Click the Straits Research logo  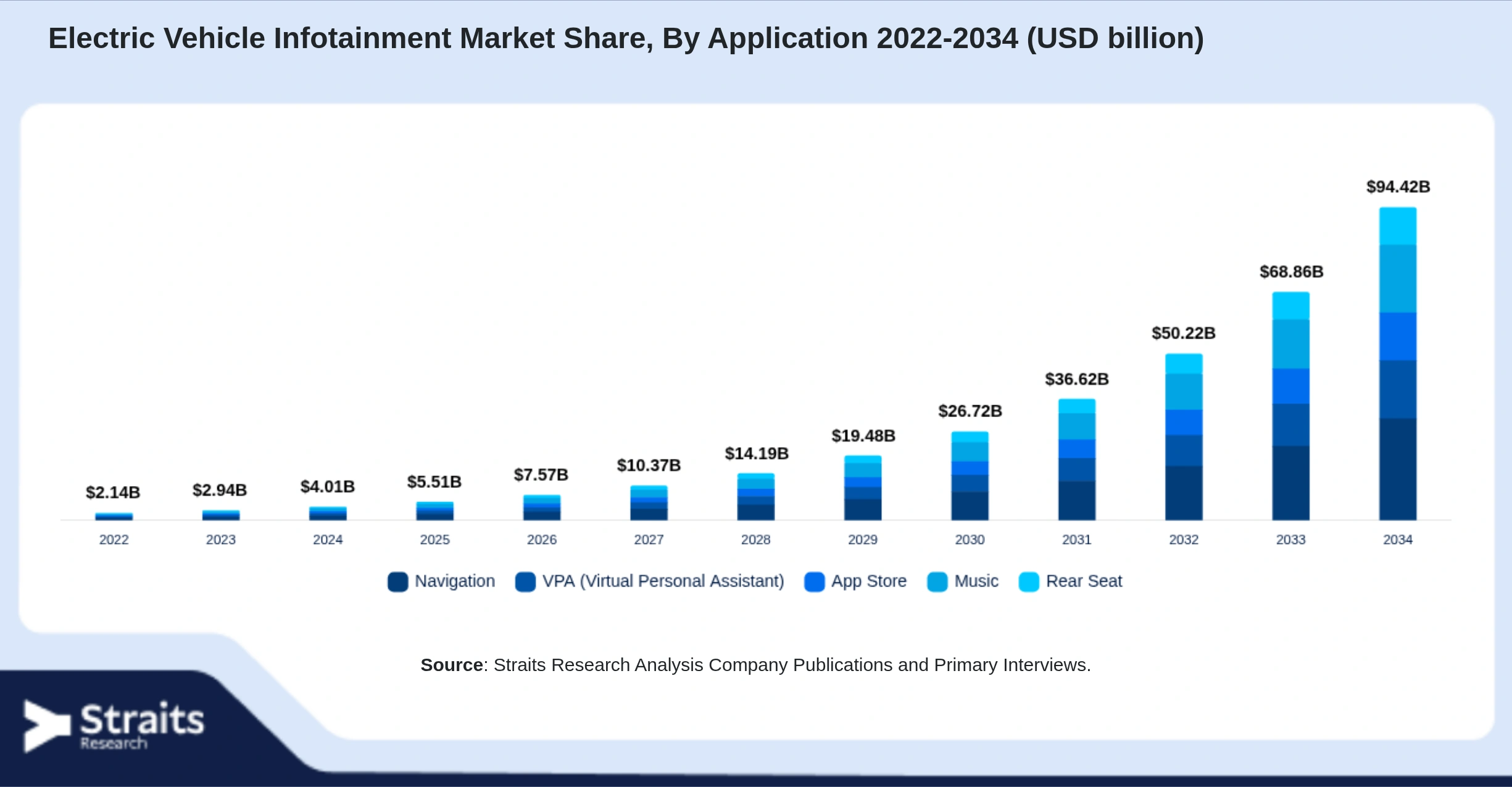pos(114,726)
